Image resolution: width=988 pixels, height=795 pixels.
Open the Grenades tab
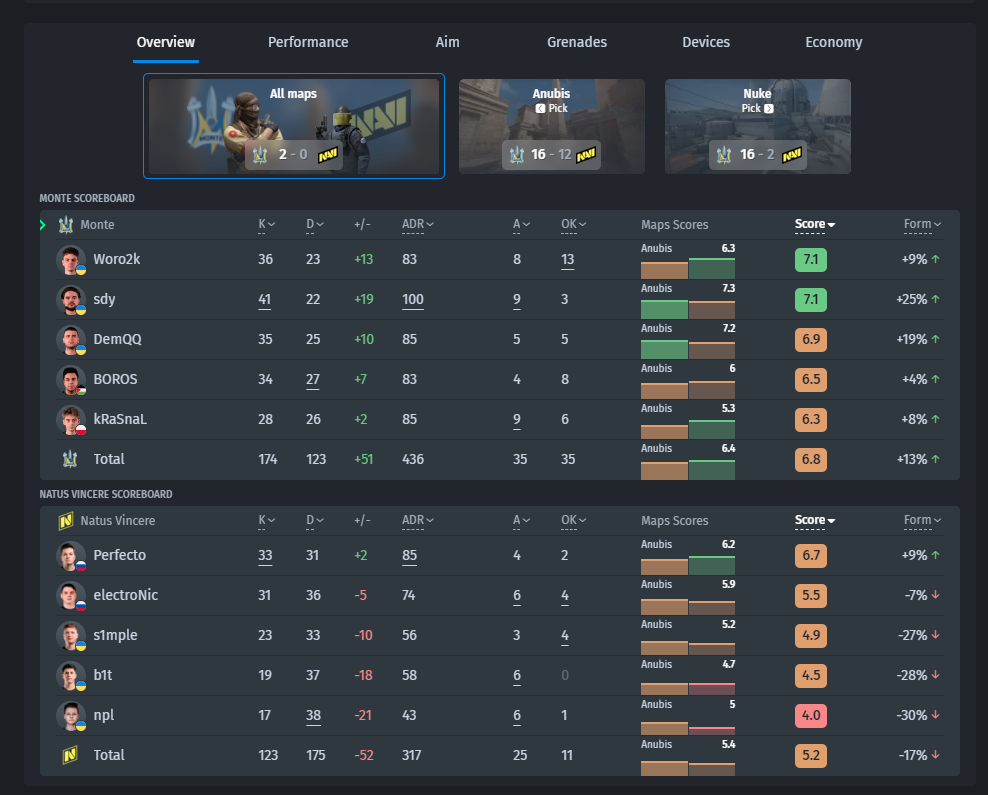pyautogui.click(x=577, y=42)
